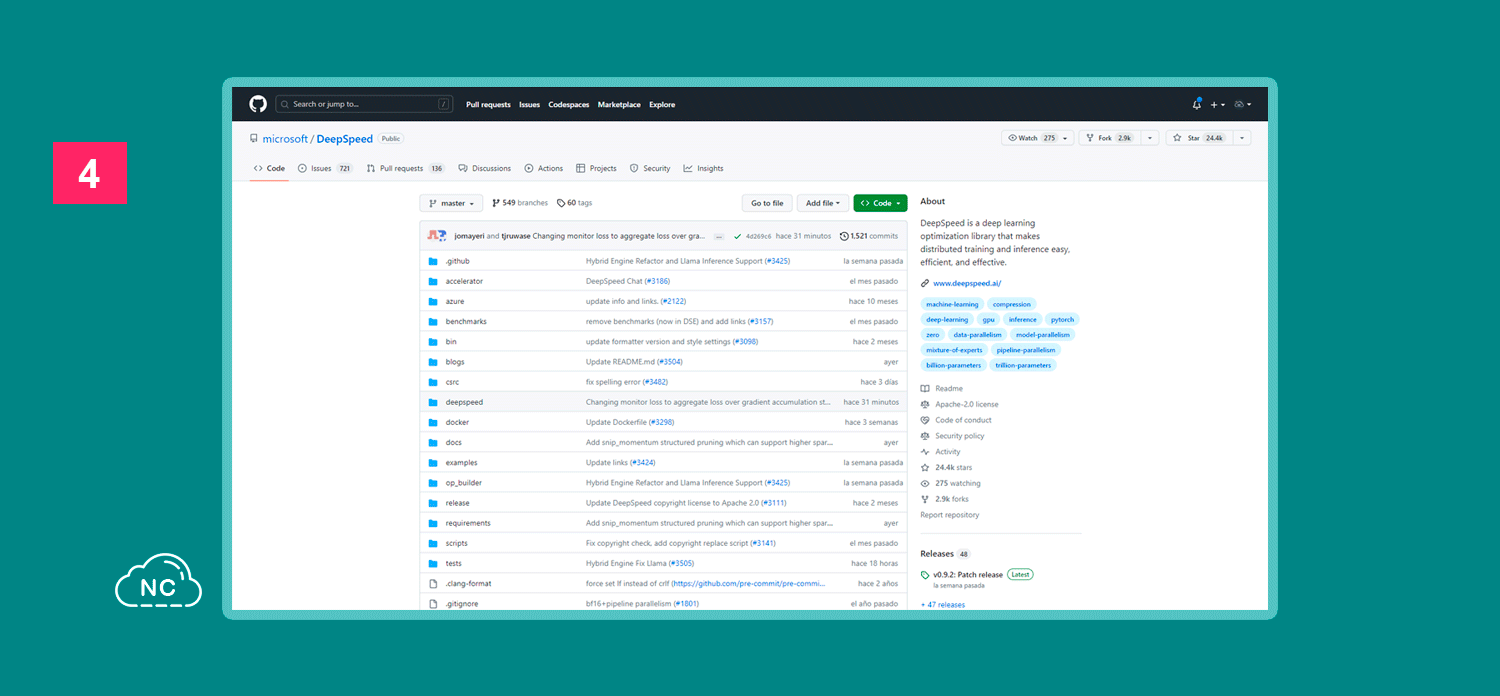Screen dimensions: 1500x696
Task: Click the star icon beside 24.4k stars
Action: point(925,467)
